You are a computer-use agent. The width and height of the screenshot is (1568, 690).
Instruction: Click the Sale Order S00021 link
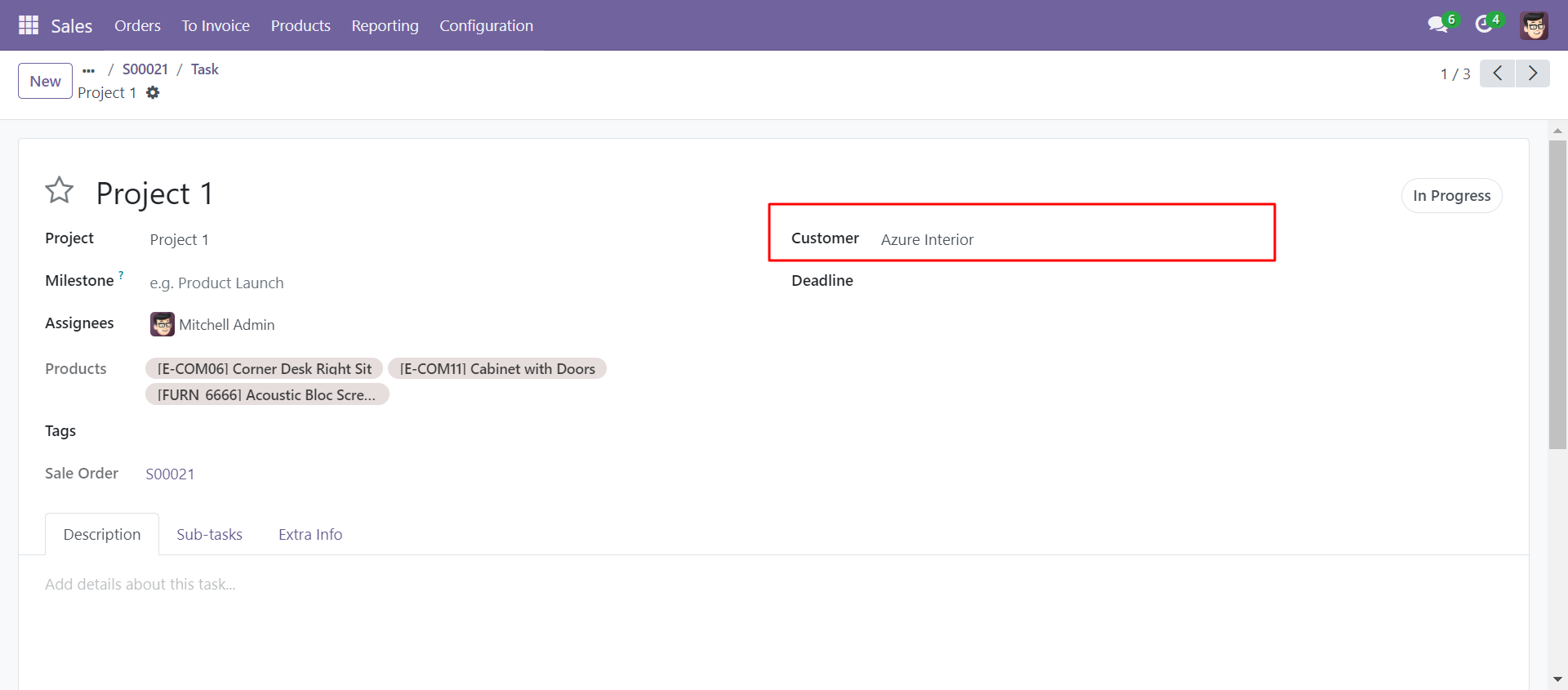click(x=170, y=474)
